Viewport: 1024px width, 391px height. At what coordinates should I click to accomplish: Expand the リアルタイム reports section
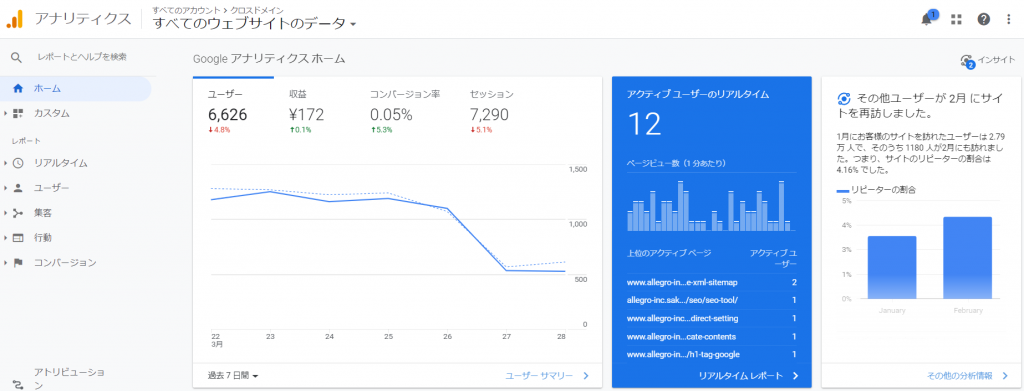pos(5,163)
